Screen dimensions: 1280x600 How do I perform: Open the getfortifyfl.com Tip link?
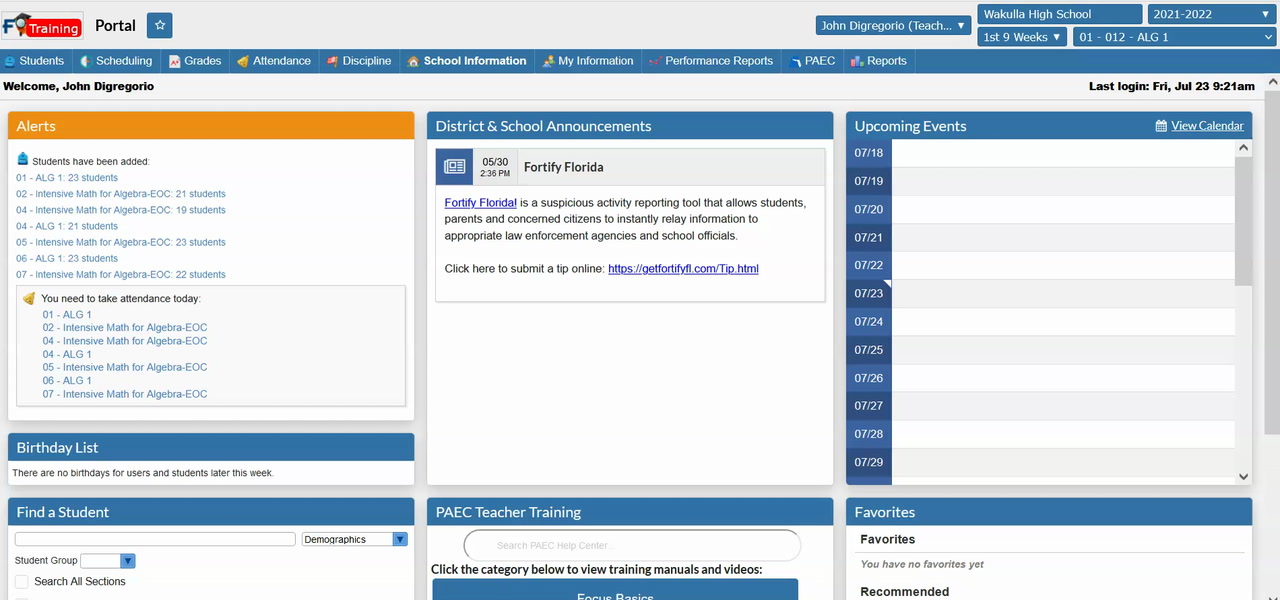[x=683, y=269]
